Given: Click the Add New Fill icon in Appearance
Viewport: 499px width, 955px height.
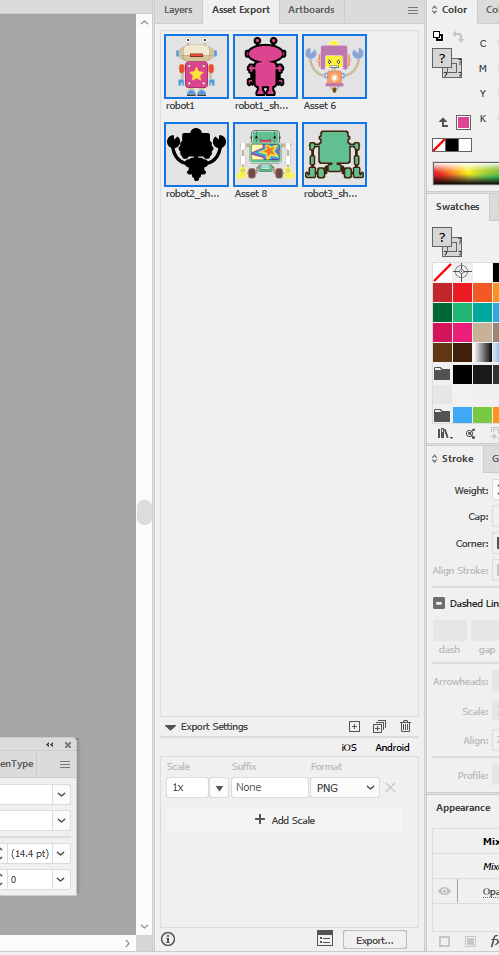Looking at the screenshot, I should [x=470, y=942].
